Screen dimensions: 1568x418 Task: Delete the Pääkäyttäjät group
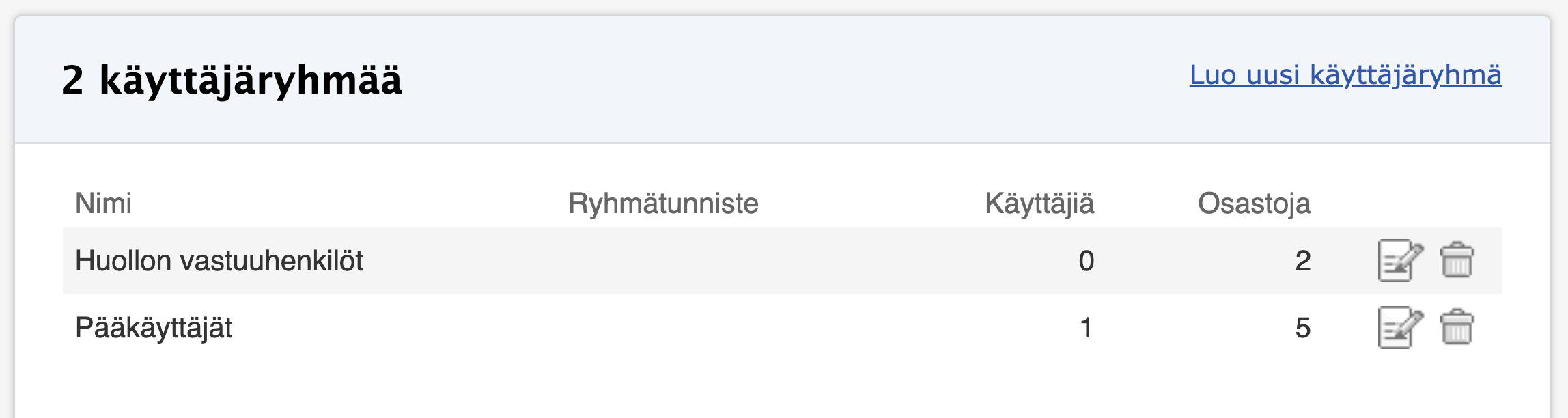pyautogui.click(x=1457, y=327)
